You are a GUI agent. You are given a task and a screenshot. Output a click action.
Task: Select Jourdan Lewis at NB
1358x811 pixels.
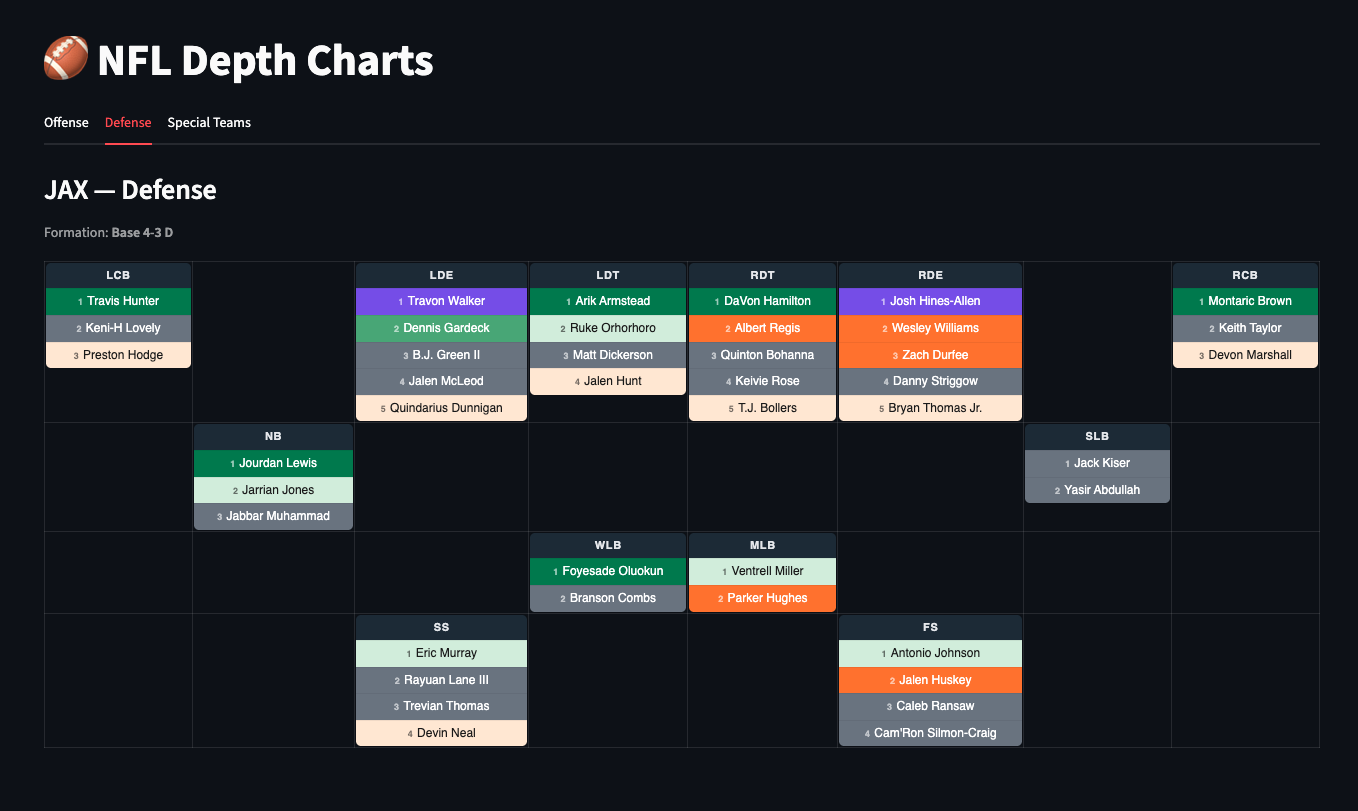[x=273, y=463]
